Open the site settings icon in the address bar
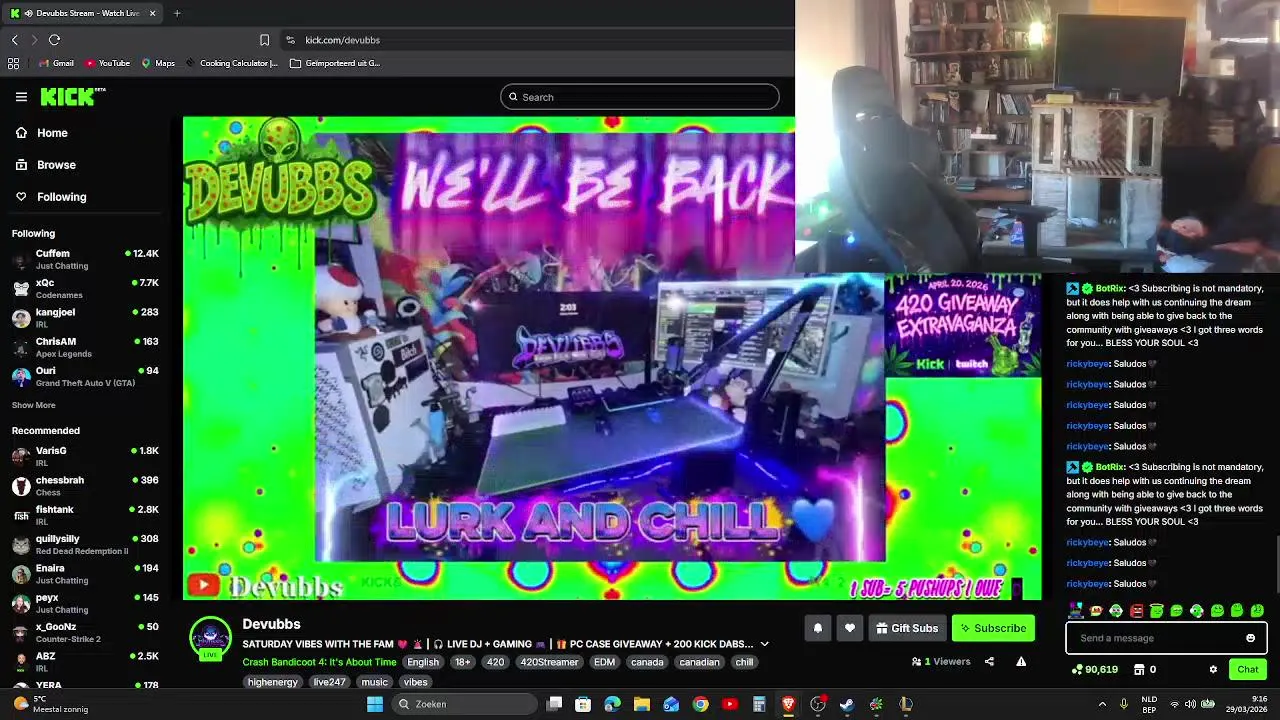 pyautogui.click(x=290, y=40)
